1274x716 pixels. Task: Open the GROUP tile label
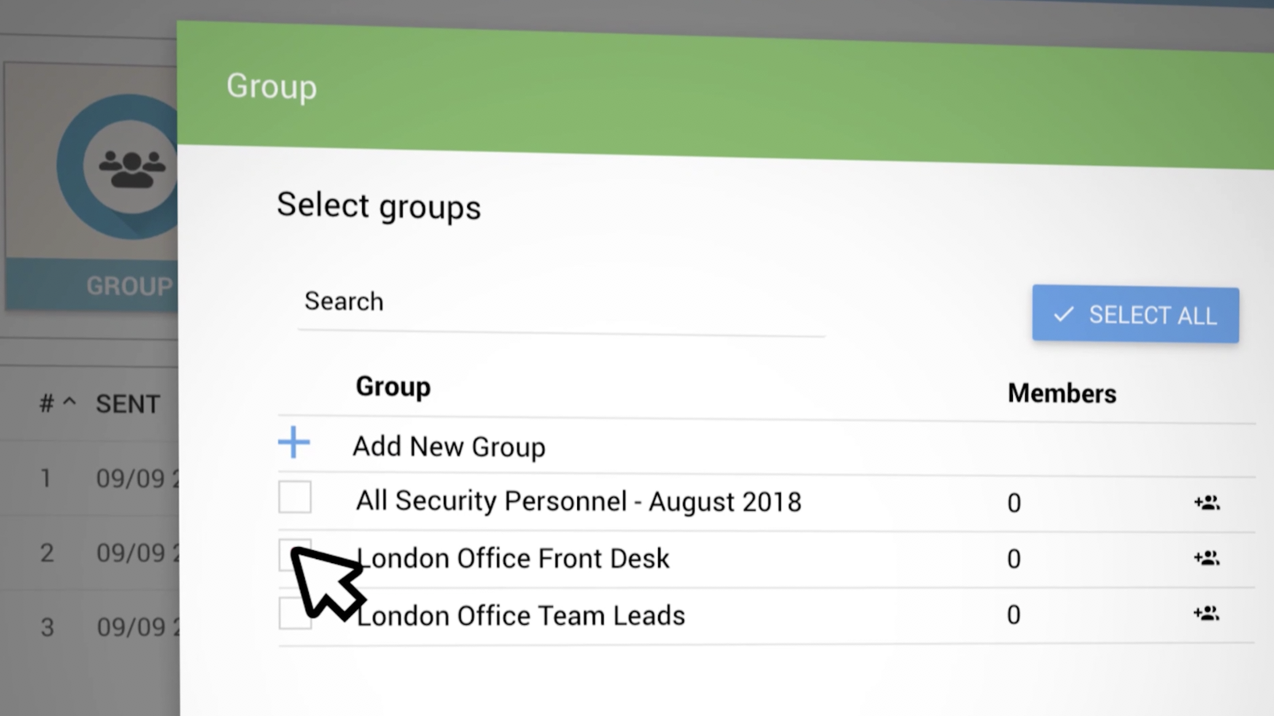(128, 287)
